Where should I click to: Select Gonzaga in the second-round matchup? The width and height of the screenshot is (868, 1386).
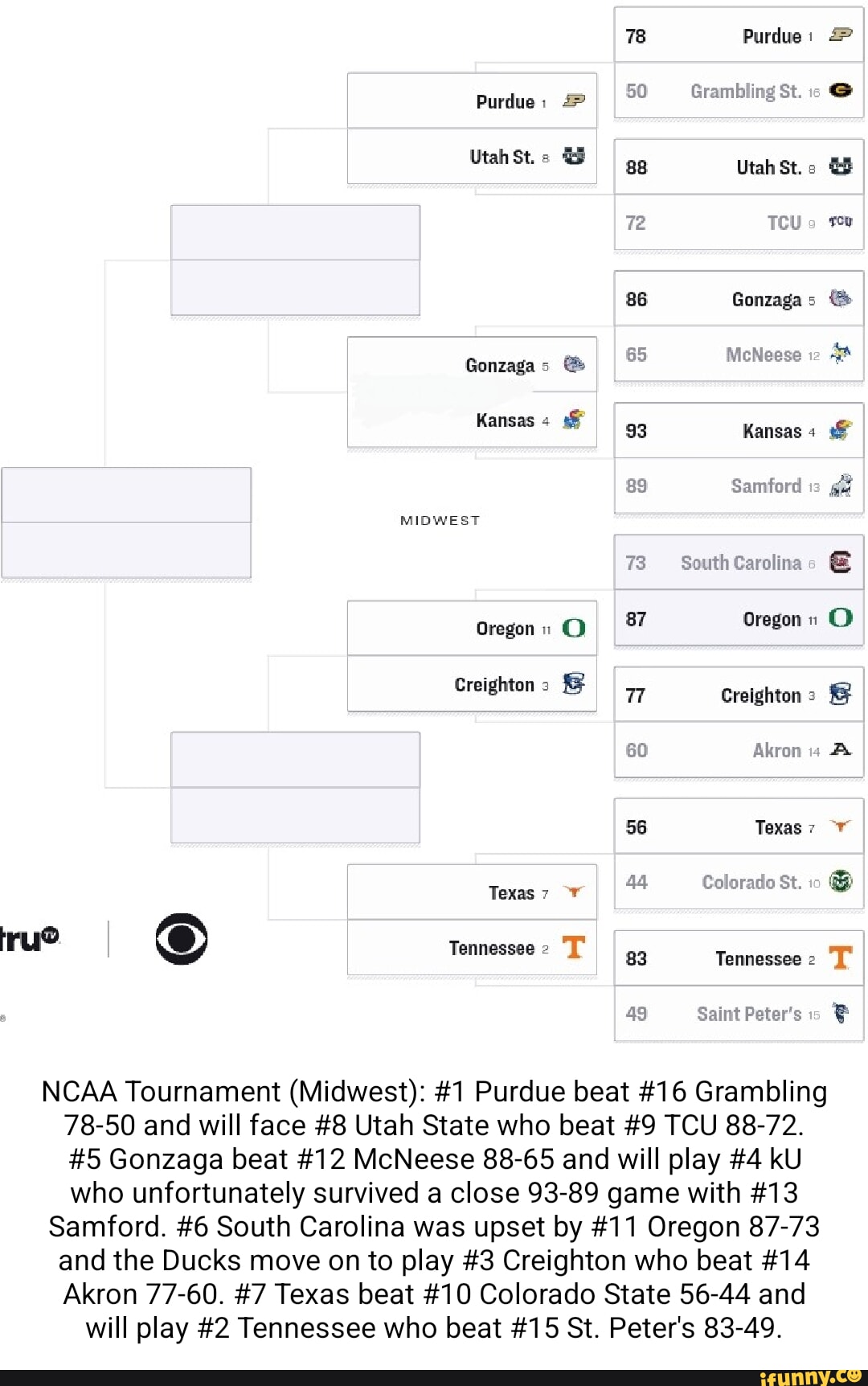pyautogui.click(x=500, y=366)
